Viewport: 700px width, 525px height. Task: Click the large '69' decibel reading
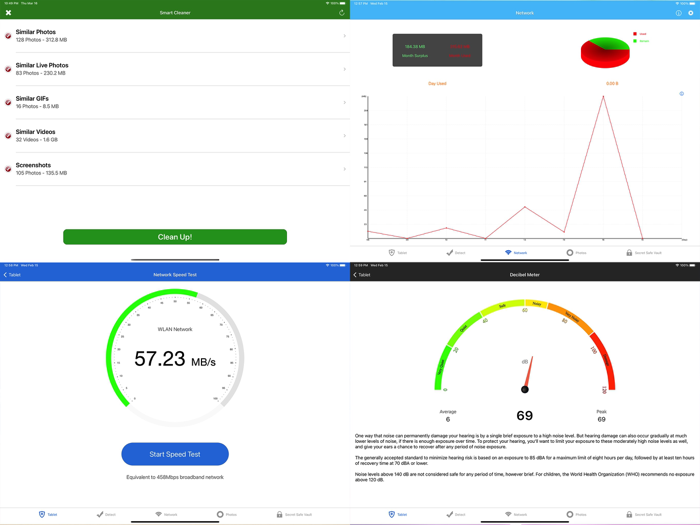pyautogui.click(x=525, y=416)
